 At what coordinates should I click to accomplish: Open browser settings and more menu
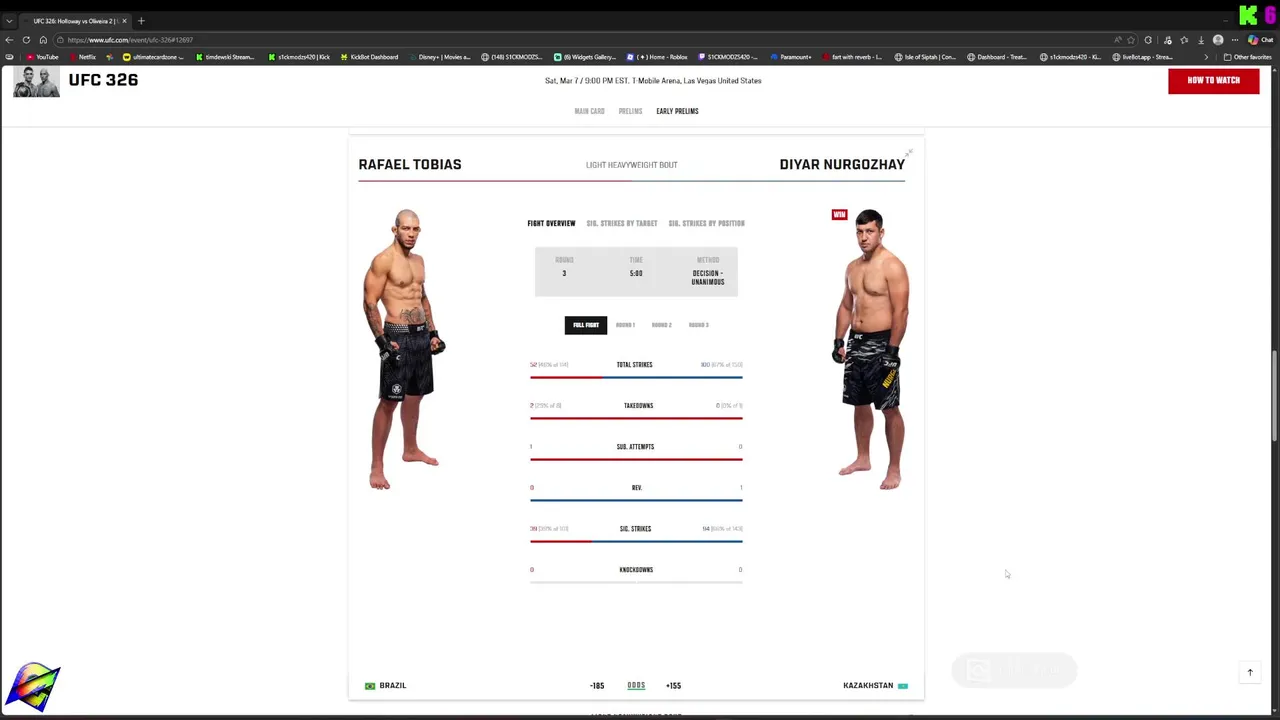coord(1235,40)
